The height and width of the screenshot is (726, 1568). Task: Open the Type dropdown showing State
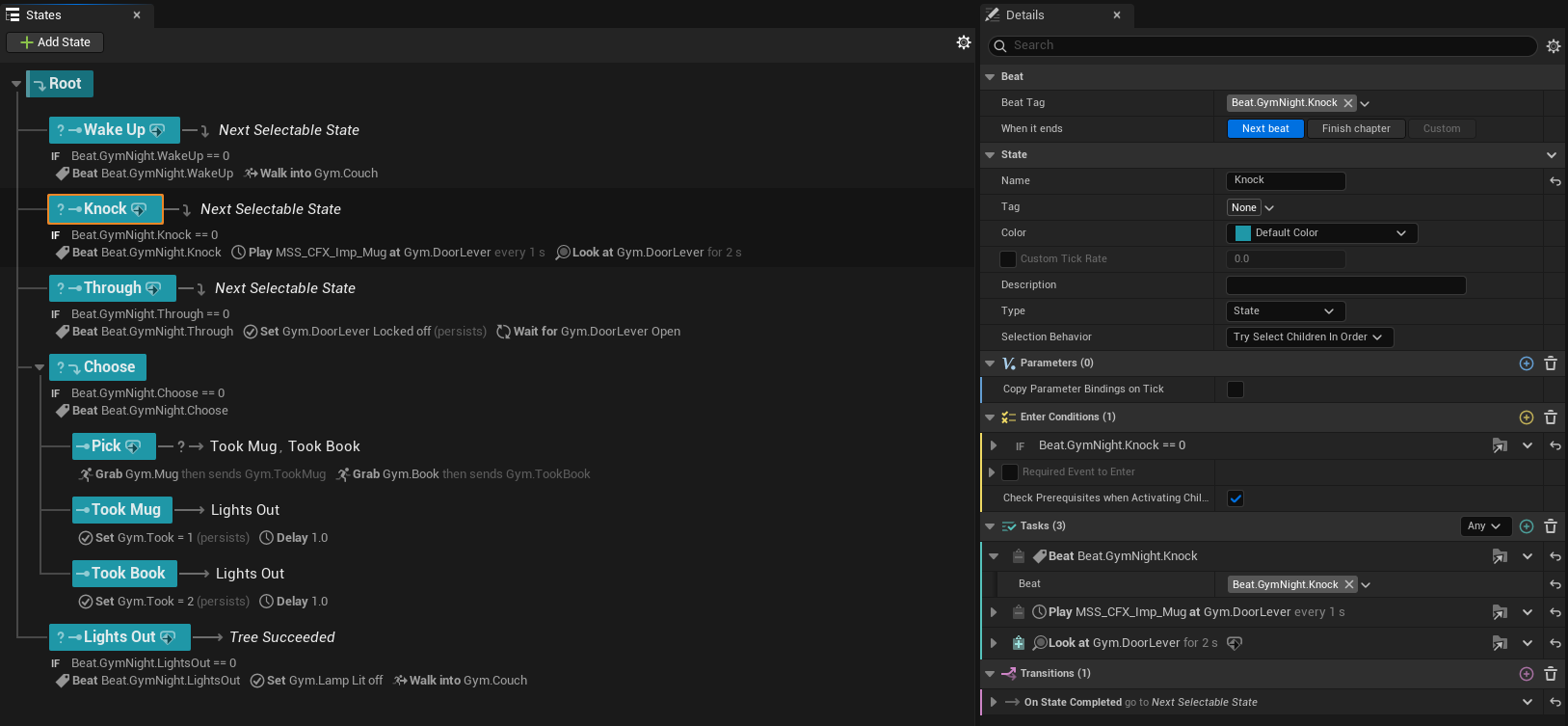(x=1286, y=311)
